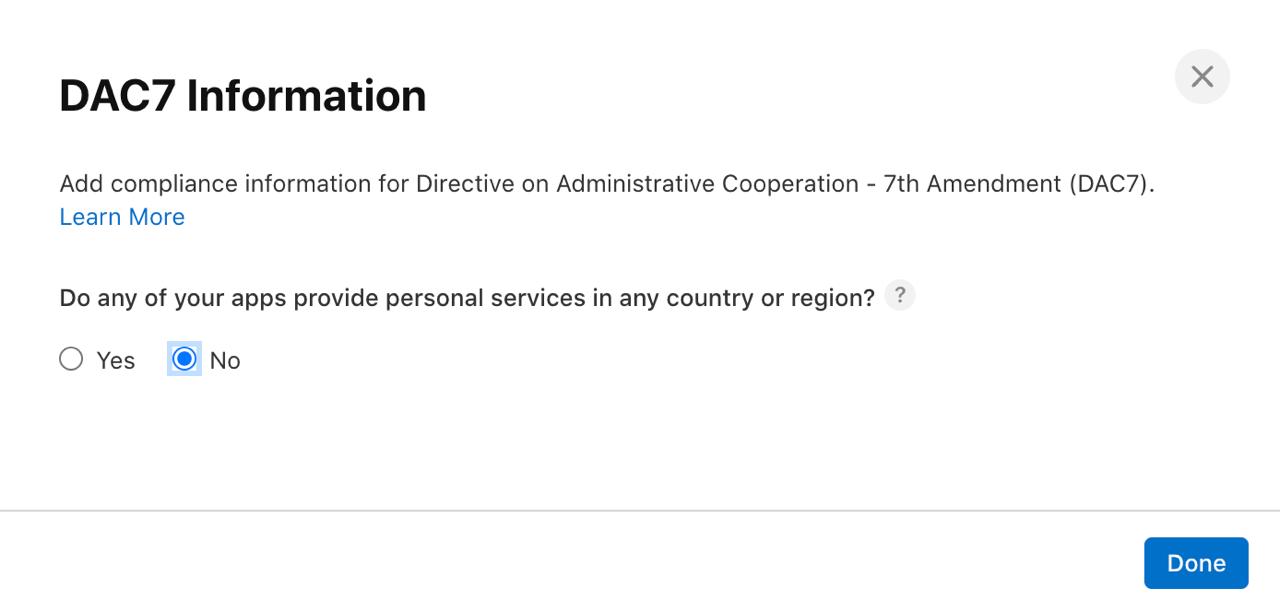Select the Yes radio button
The width and height of the screenshot is (1280, 601).
pyautogui.click(x=71, y=359)
